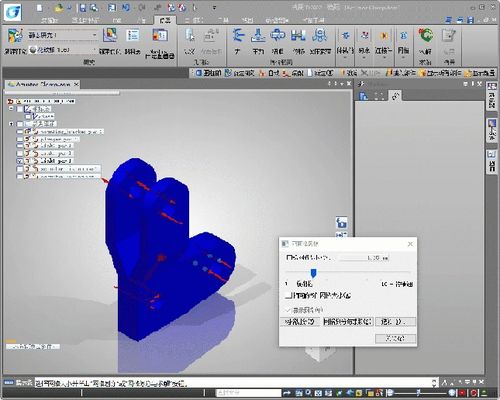Click the blue slider handle in the mesh dialog
This screenshot has height=400, width=500.
tap(313, 273)
